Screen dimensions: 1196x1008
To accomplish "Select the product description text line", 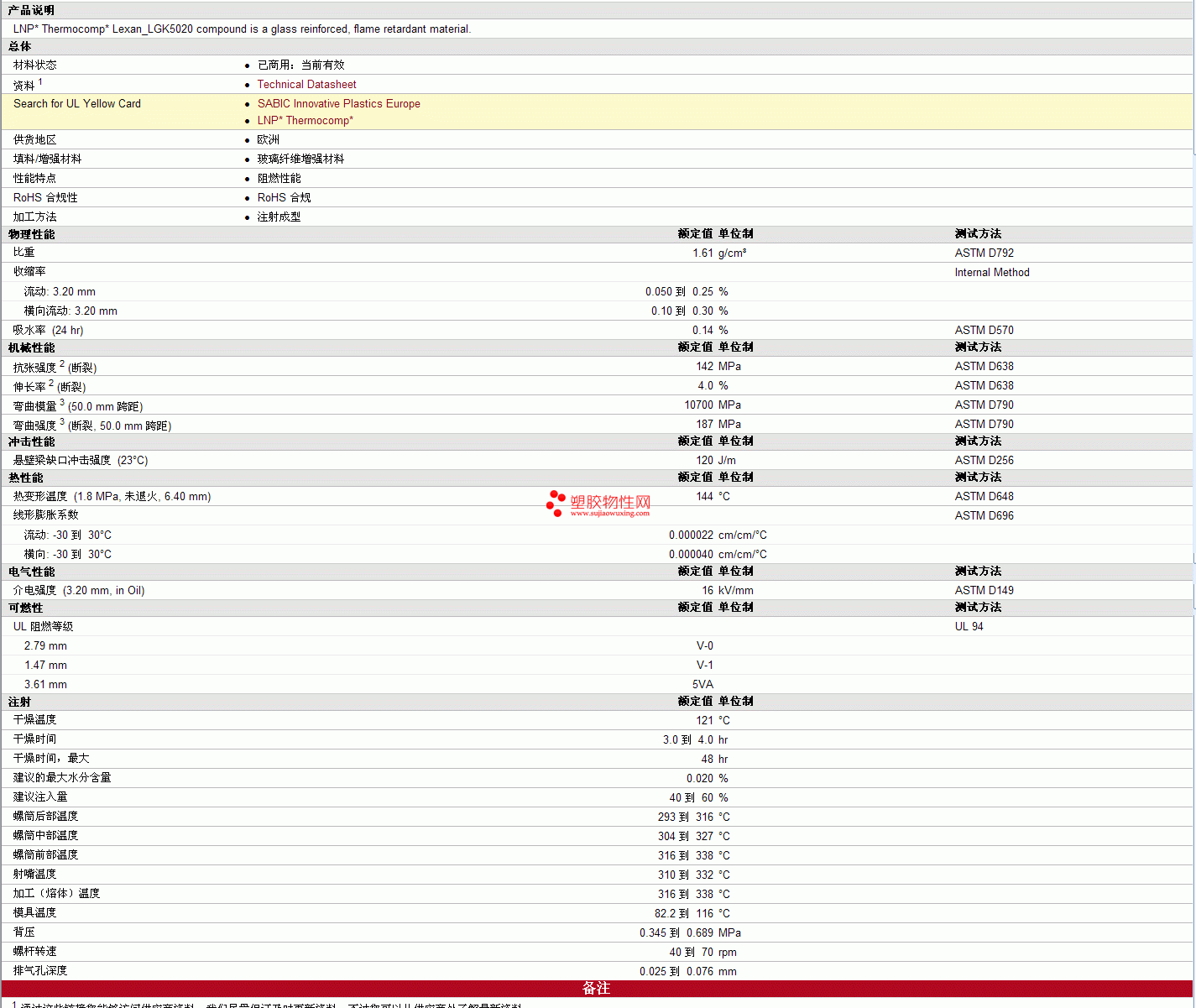I will pyautogui.click(x=242, y=29).
